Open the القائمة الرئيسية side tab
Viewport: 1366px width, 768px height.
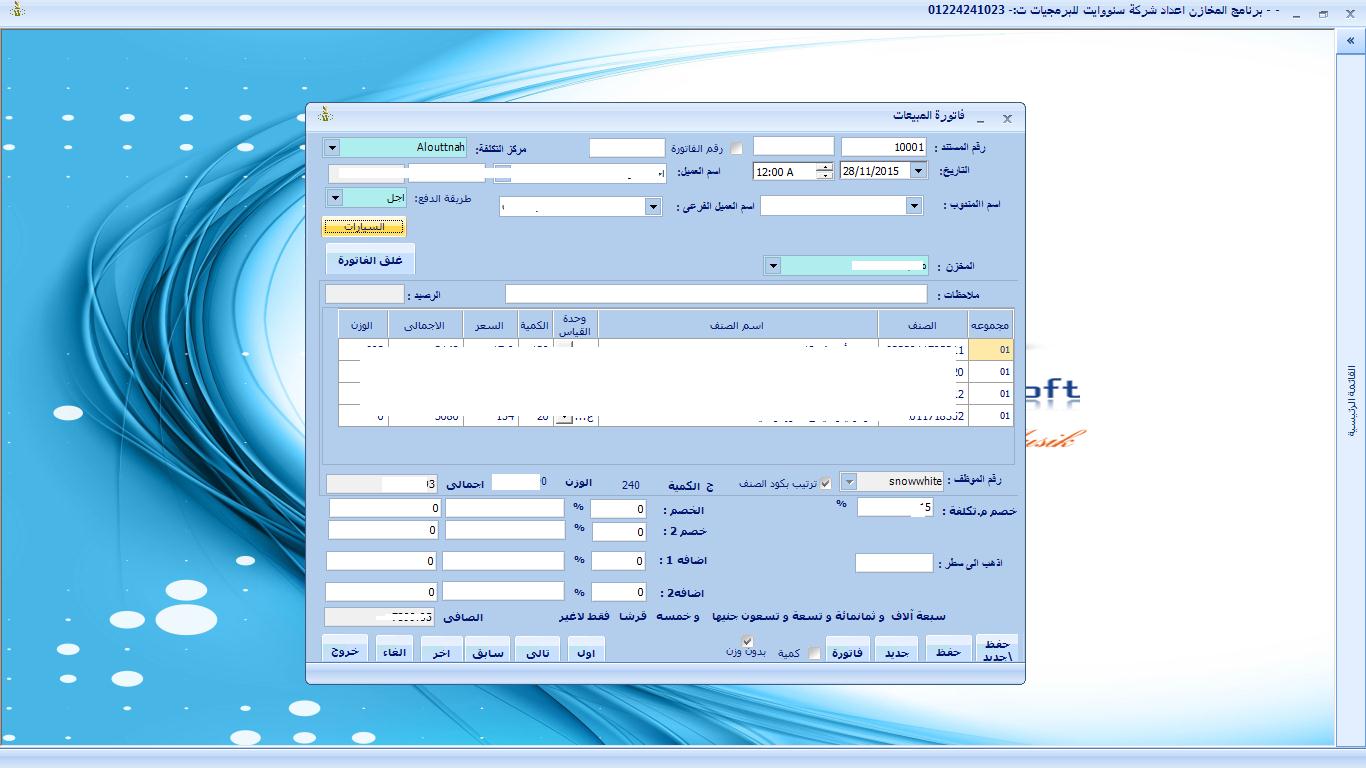click(1351, 400)
